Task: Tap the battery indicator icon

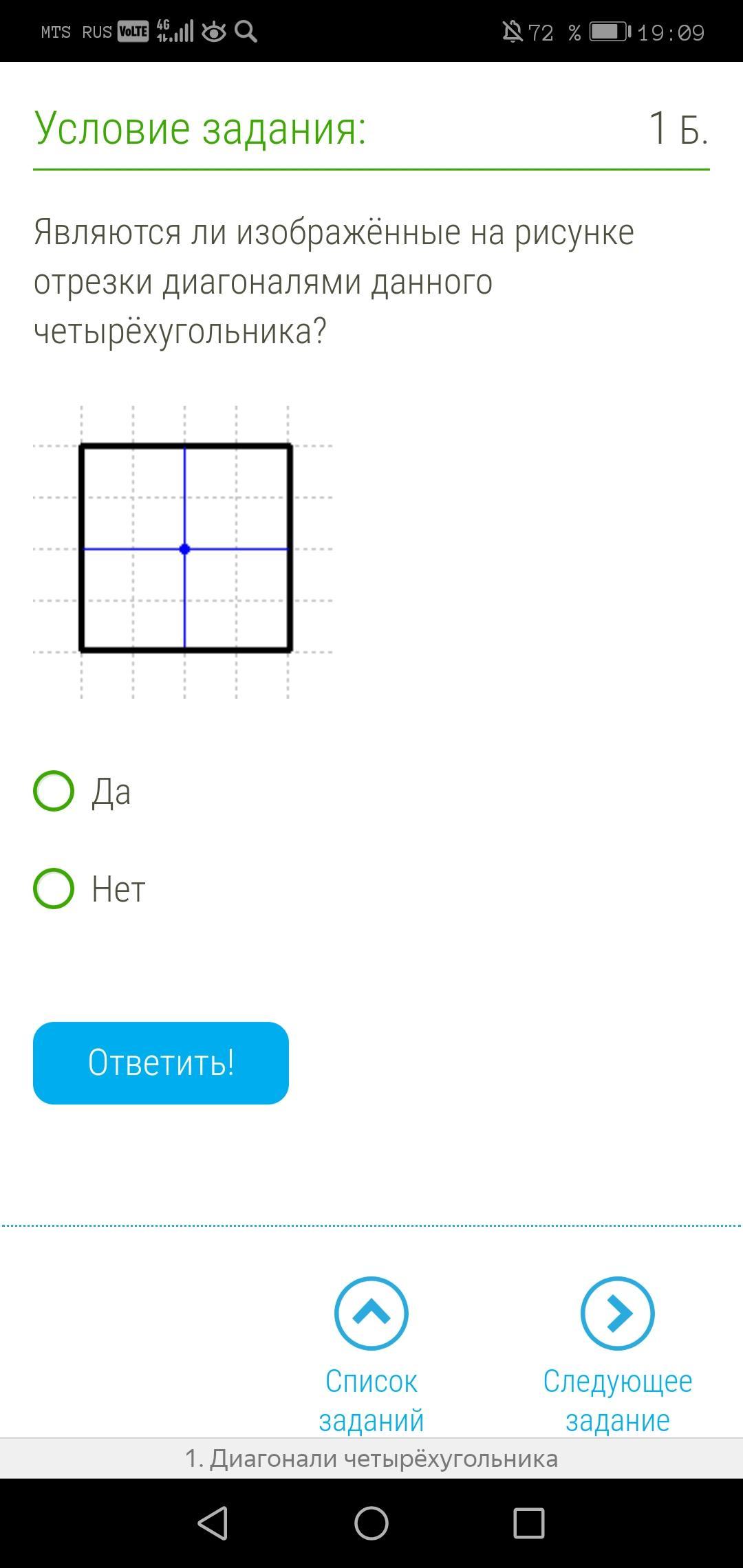Action: point(610,32)
